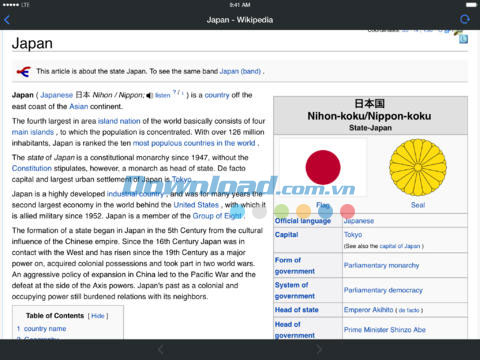The image size is (480, 360).
Task: Tap the blue back arrow in header
Action: (x=7, y=20)
